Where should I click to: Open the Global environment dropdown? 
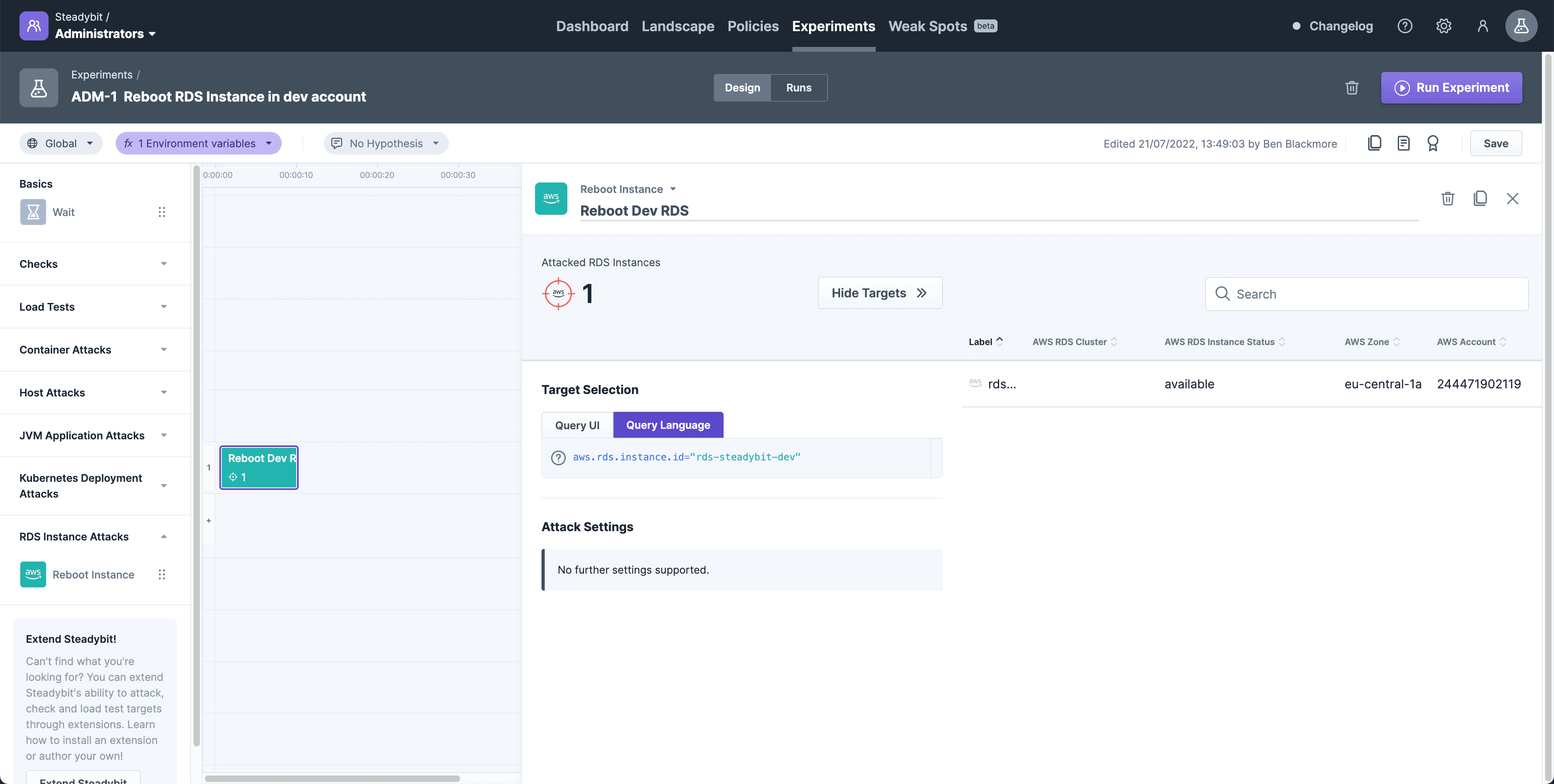(60, 143)
